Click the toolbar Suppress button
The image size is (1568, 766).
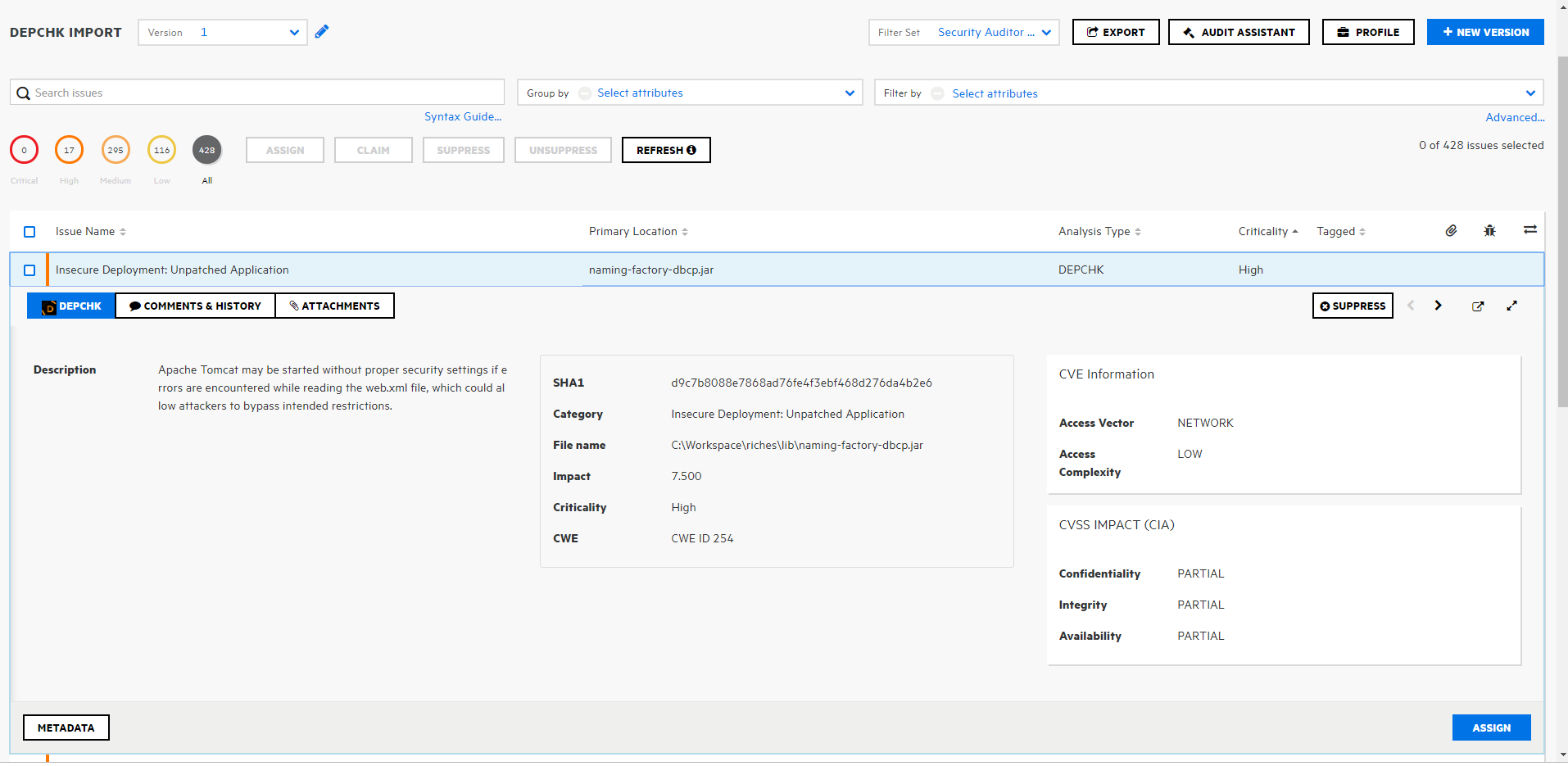[x=463, y=150]
